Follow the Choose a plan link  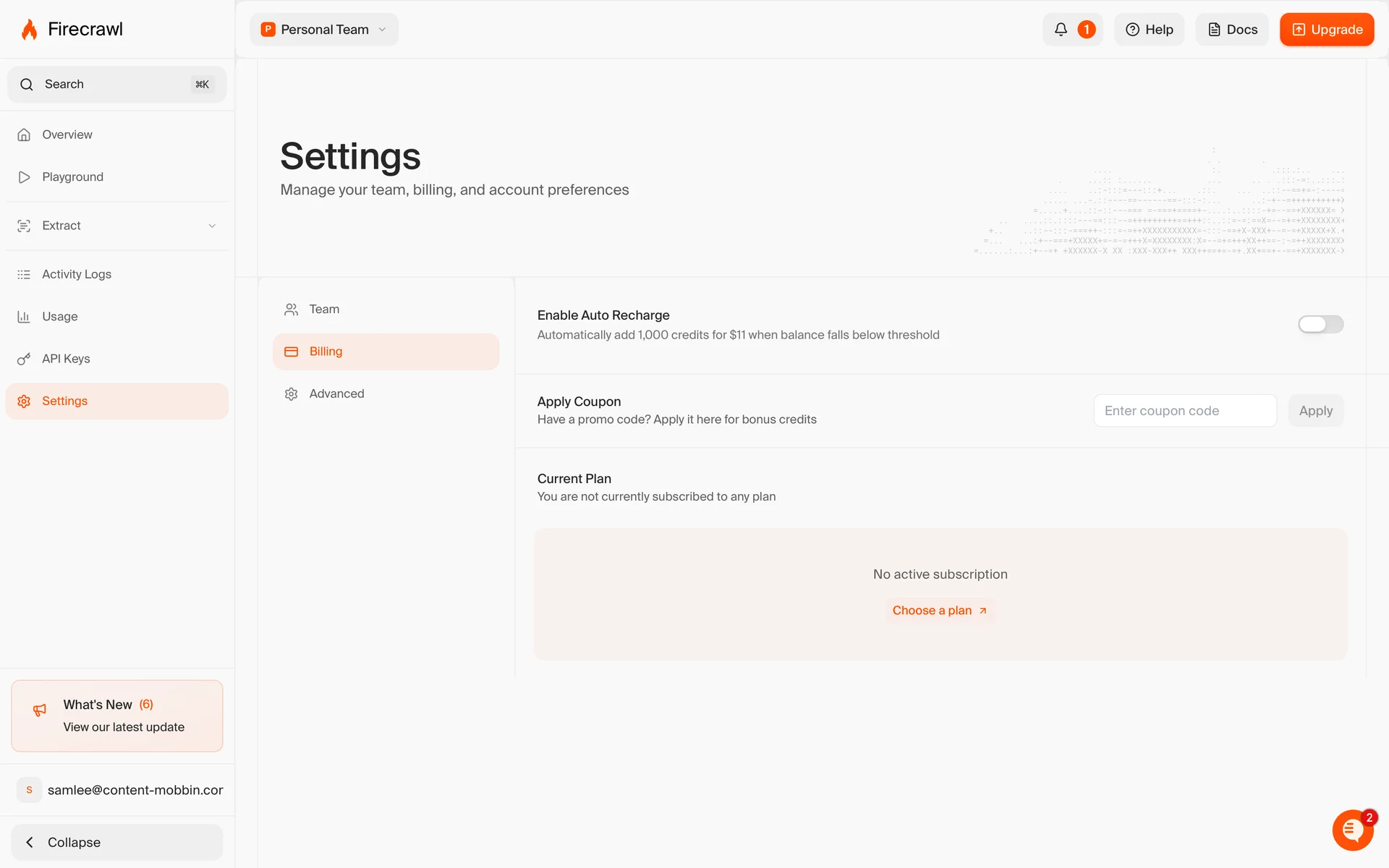coord(939,610)
